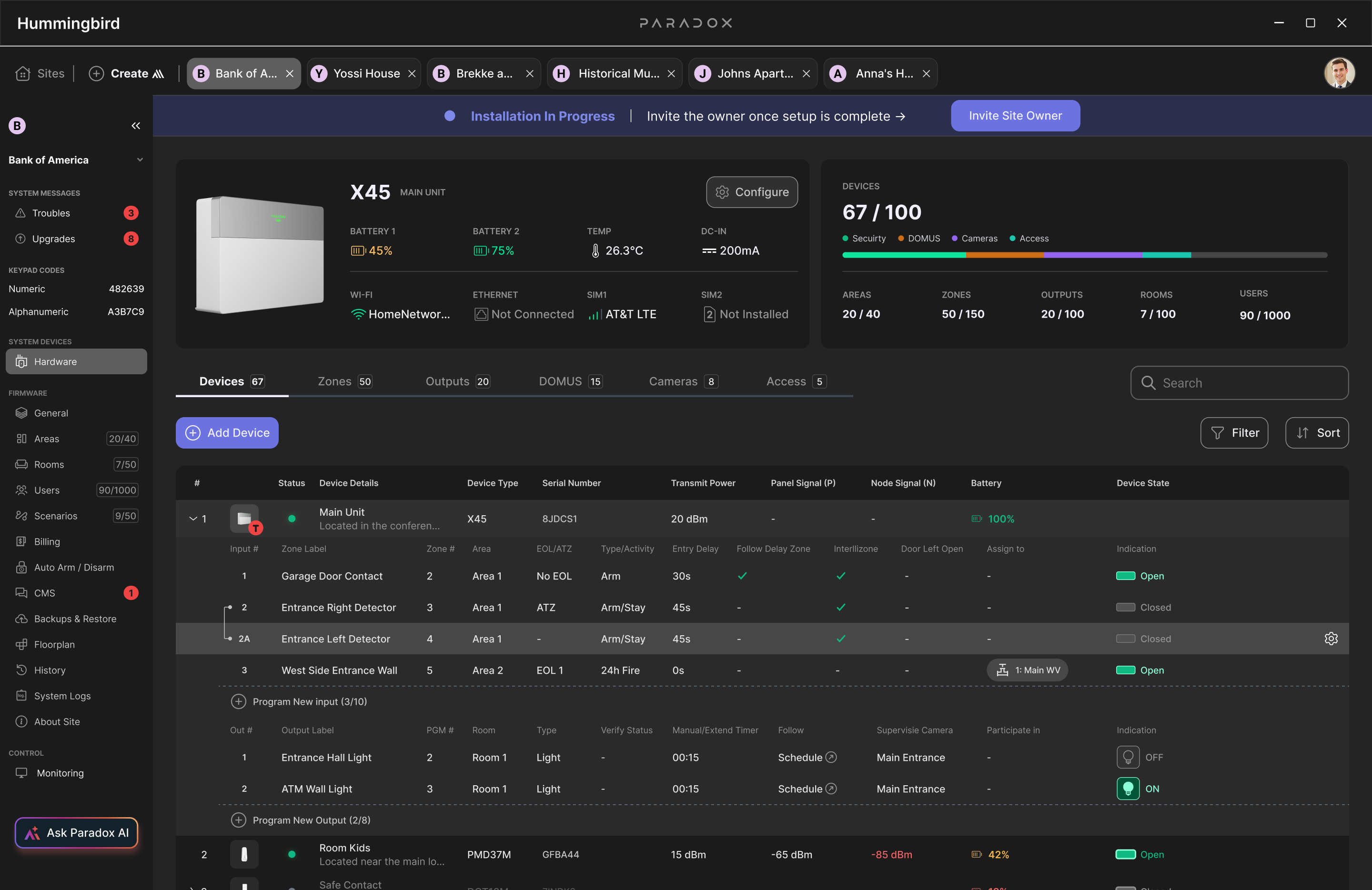
Task: Close the Johns Apart... tab
Action: click(x=806, y=74)
